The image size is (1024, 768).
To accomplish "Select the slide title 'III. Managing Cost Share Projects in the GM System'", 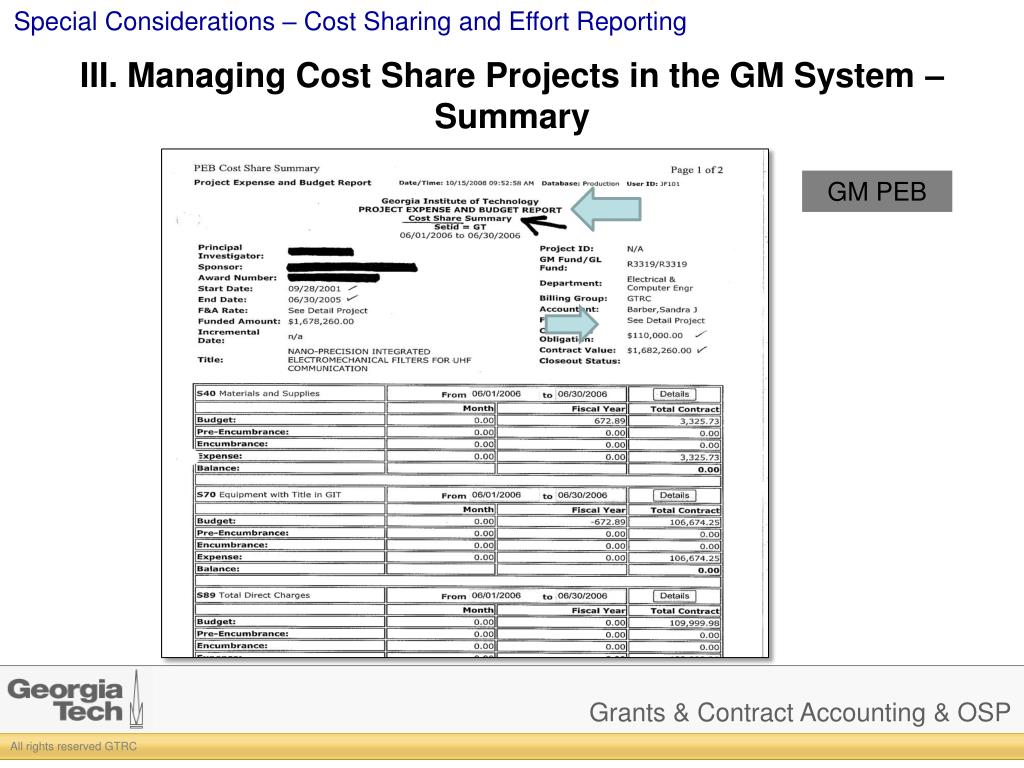I will 511,95.
